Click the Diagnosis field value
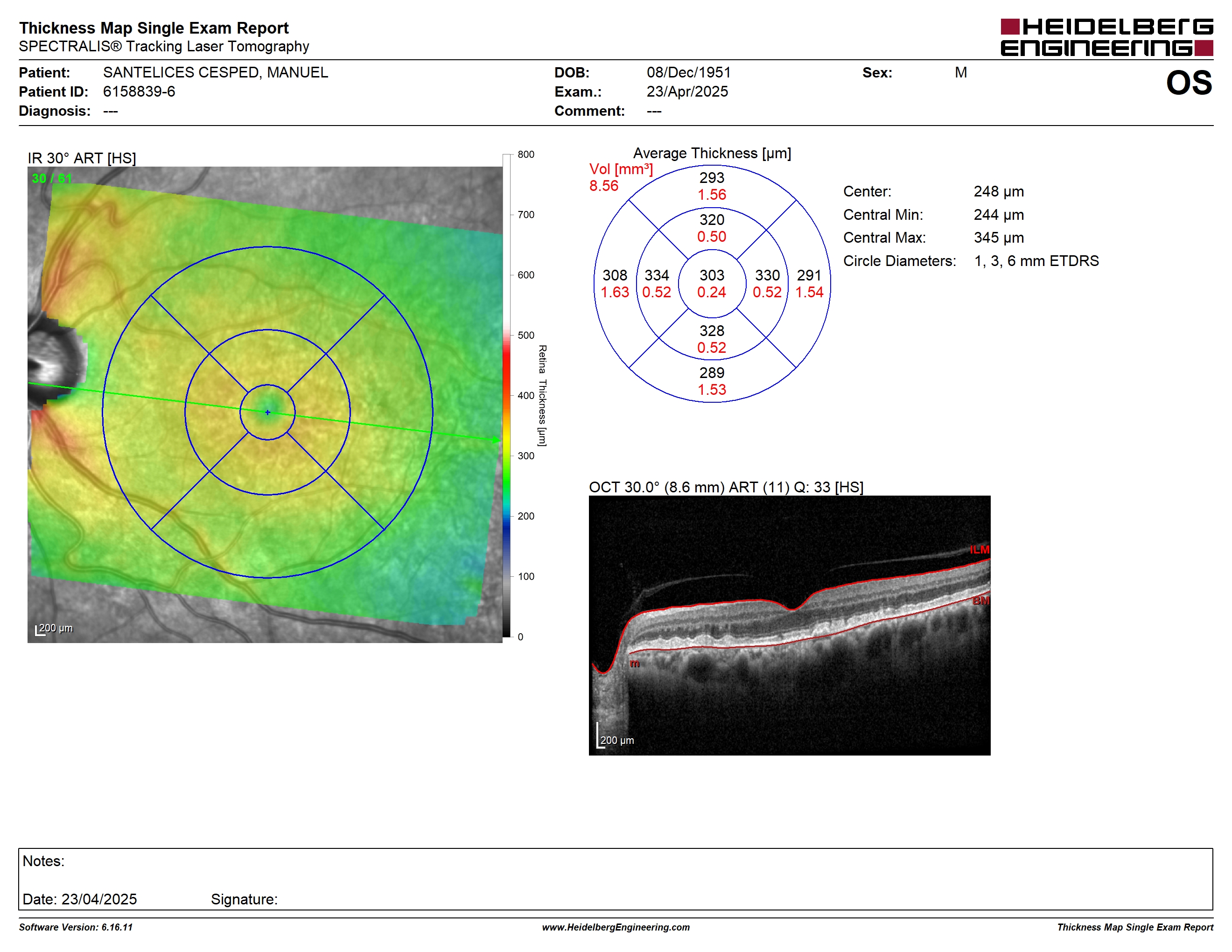 point(111,111)
